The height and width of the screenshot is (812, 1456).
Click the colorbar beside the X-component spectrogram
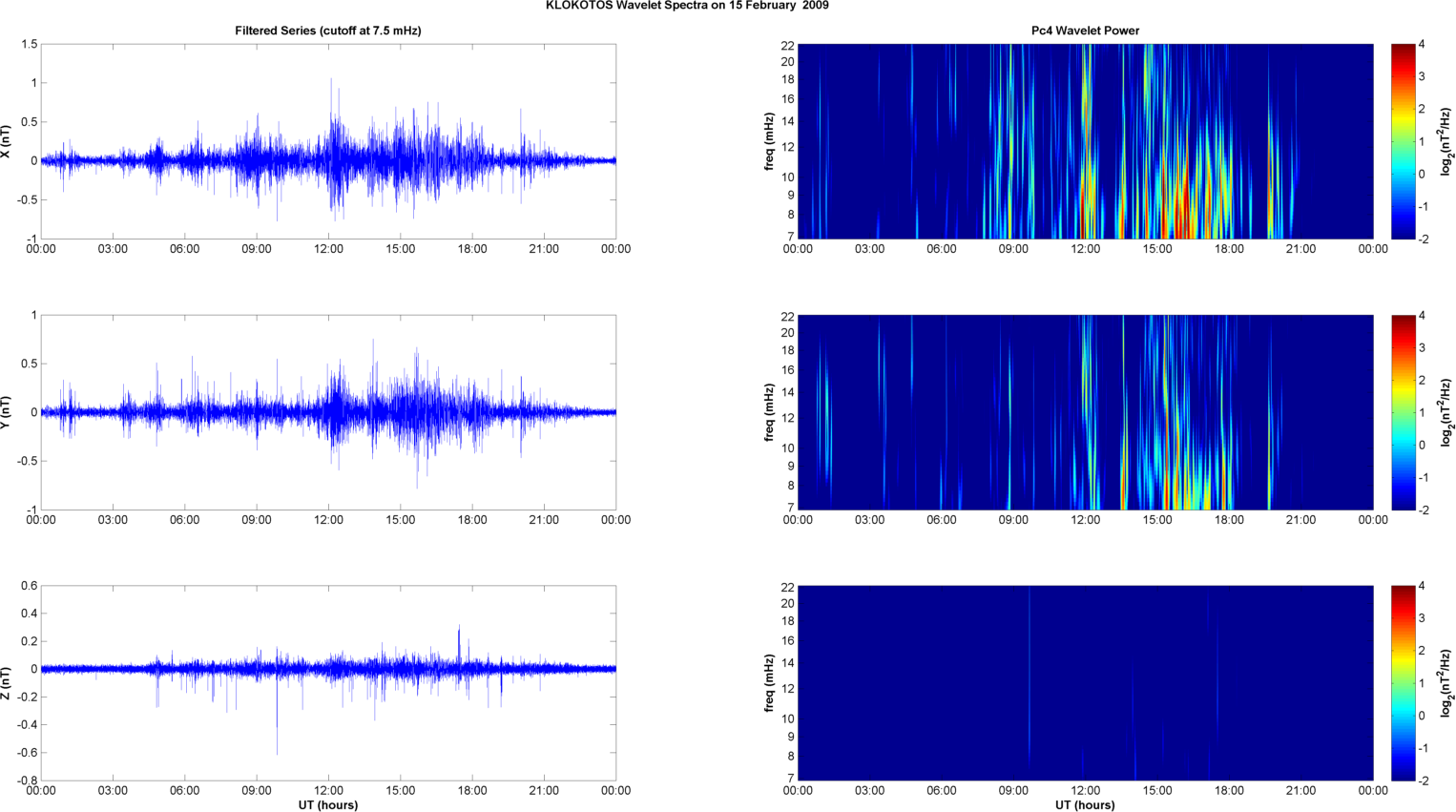pyautogui.click(x=1403, y=141)
